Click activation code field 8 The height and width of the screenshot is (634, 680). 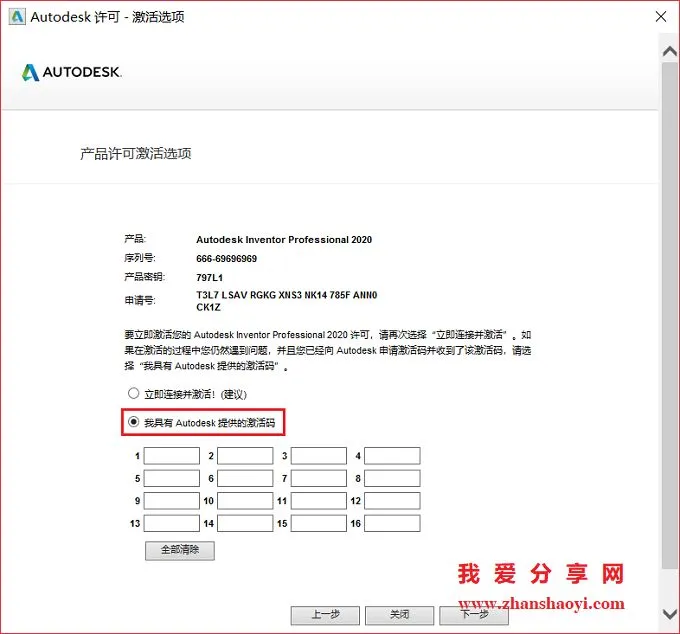tap(392, 478)
